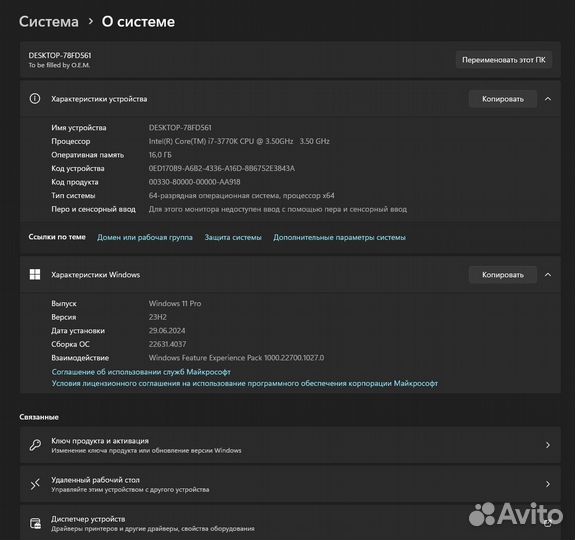Select the Ключ продукта и активация row title
This screenshot has width=575, height=540.
point(100,441)
